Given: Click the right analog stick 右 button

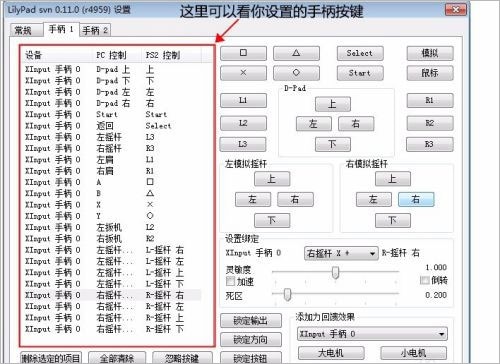Looking at the screenshot, I should click(416, 199).
